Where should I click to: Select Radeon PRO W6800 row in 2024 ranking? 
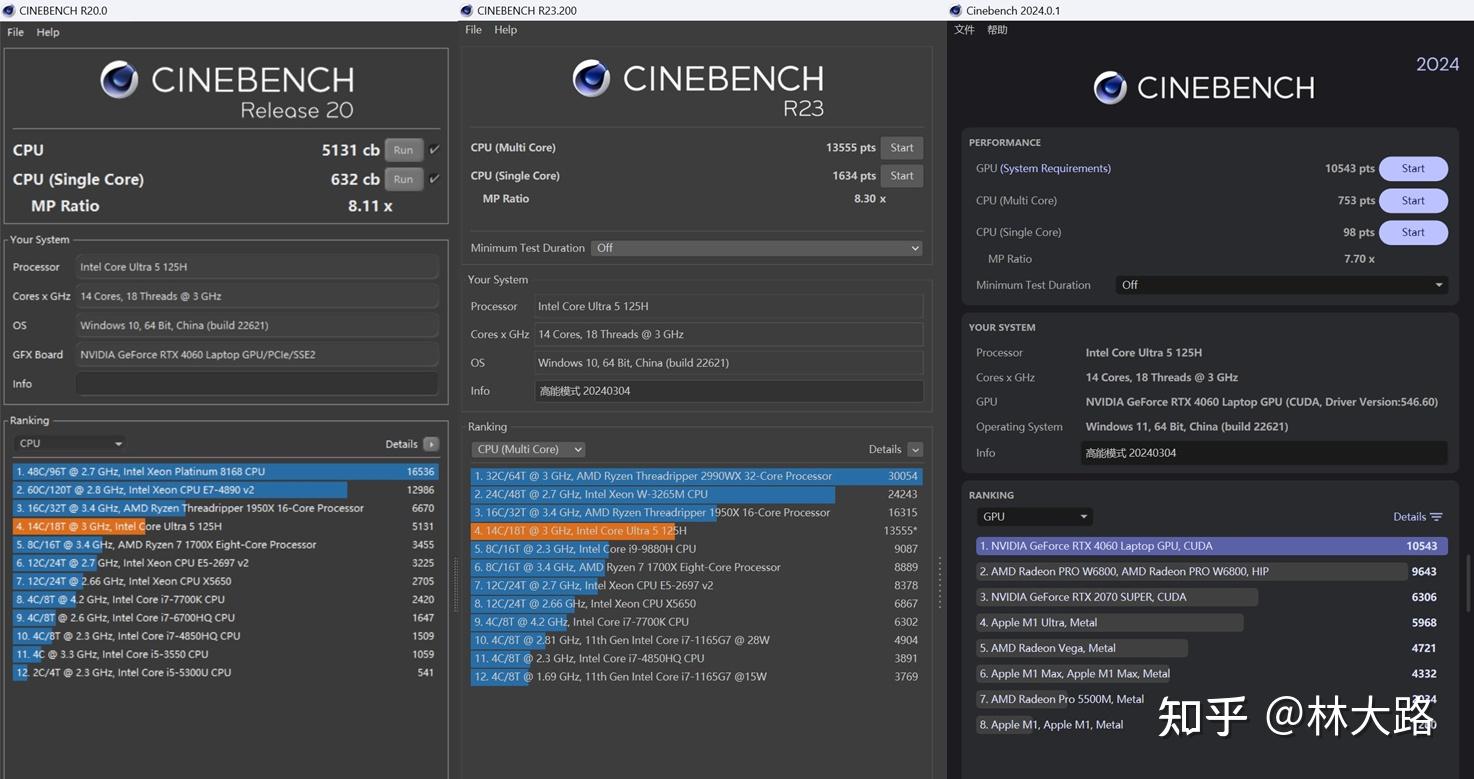click(1211, 572)
